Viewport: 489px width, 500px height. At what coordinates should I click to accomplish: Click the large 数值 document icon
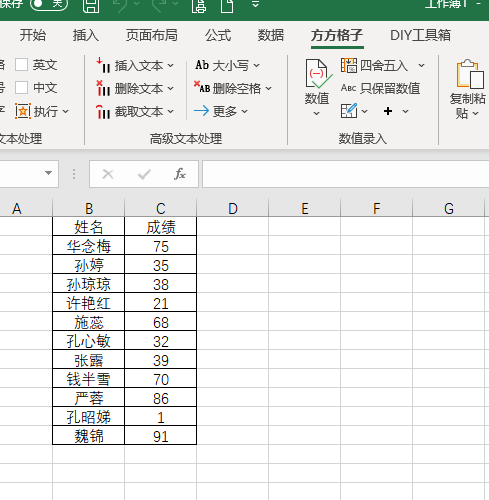(x=318, y=74)
